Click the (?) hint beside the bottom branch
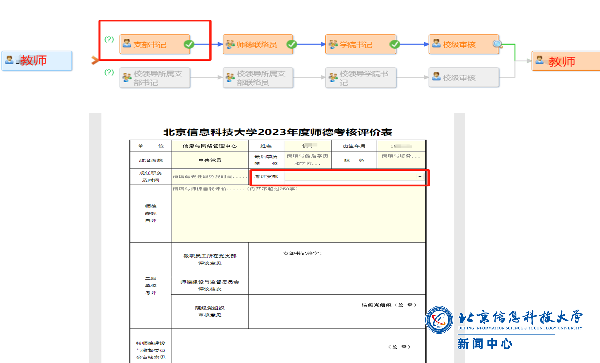 (x=109, y=72)
